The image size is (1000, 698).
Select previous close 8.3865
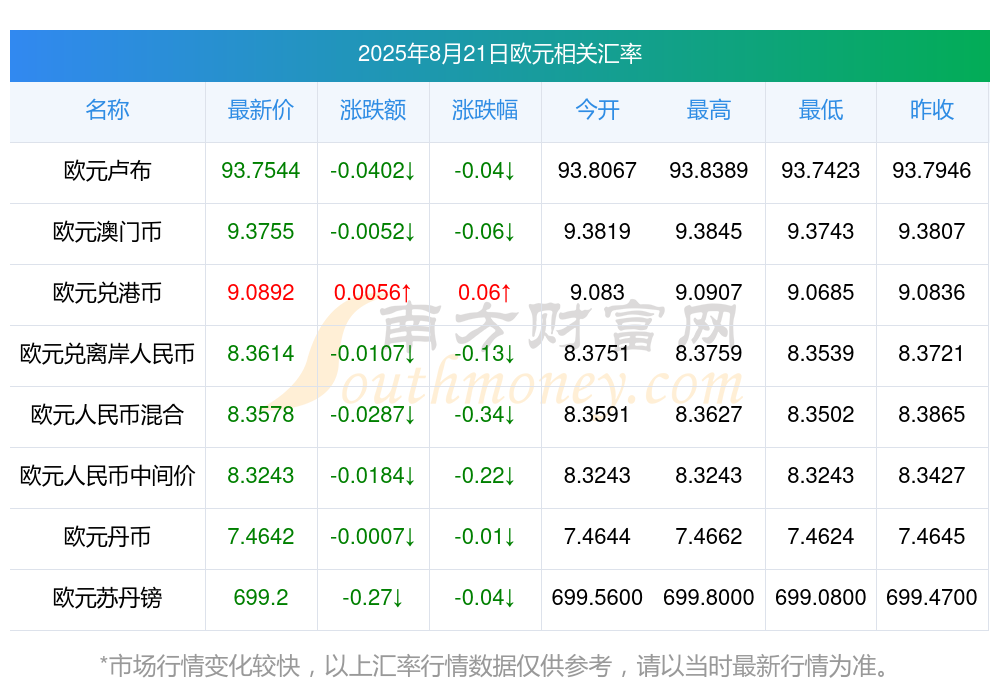pyautogui.click(x=932, y=415)
